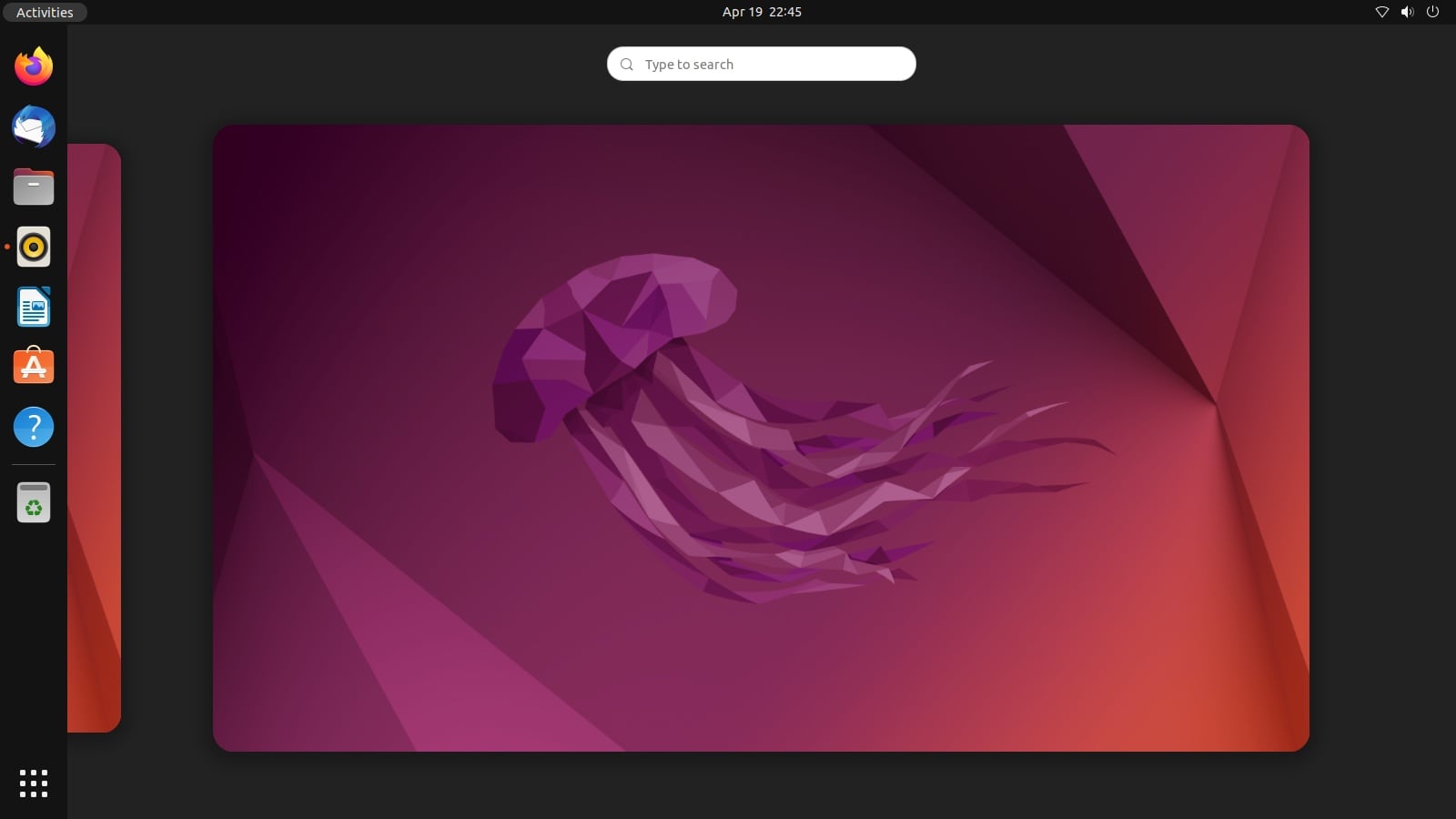
Task: Open the Files file manager icon
Action: (33, 187)
